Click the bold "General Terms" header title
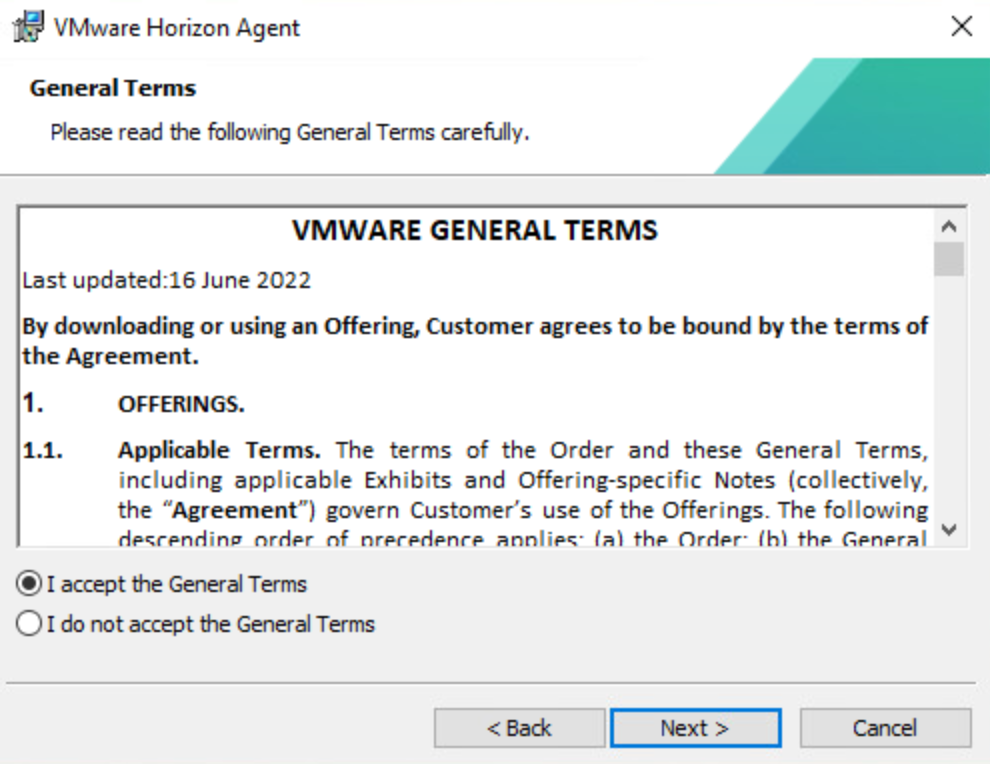Image resolution: width=990 pixels, height=764 pixels. (113, 88)
